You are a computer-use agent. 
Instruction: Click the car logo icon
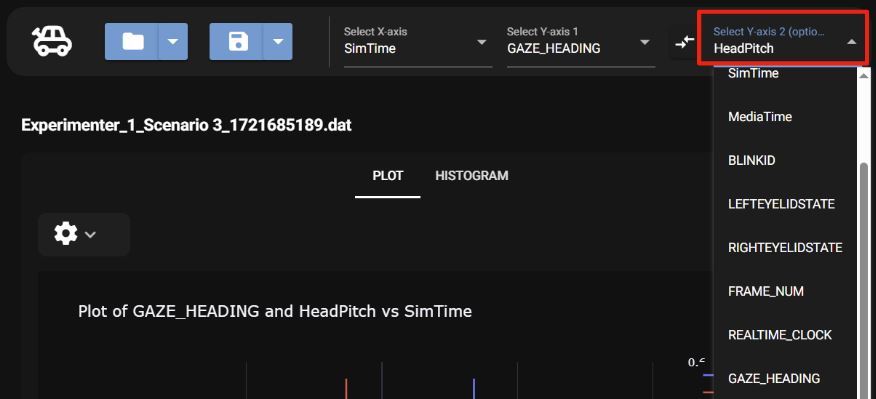[x=52, y=42]
